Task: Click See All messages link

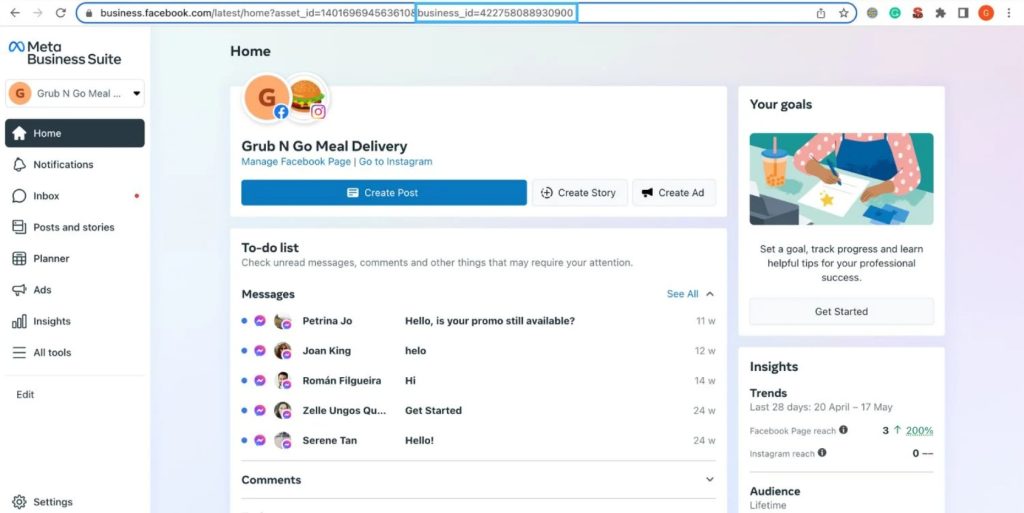Action: tap(682, 294)
